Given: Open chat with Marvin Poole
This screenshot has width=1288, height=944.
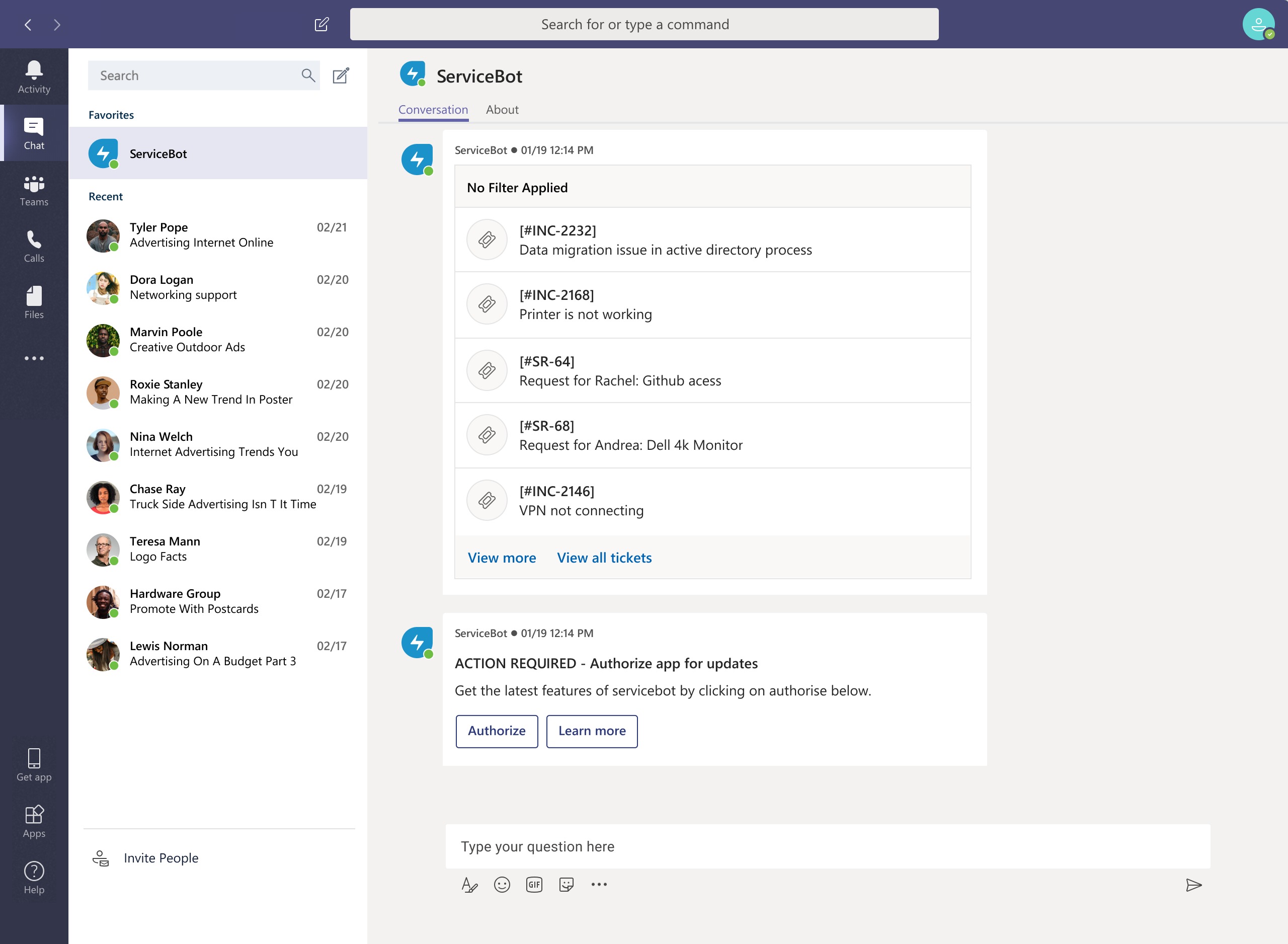Looking at the screenshot, I should click(218, 340).
